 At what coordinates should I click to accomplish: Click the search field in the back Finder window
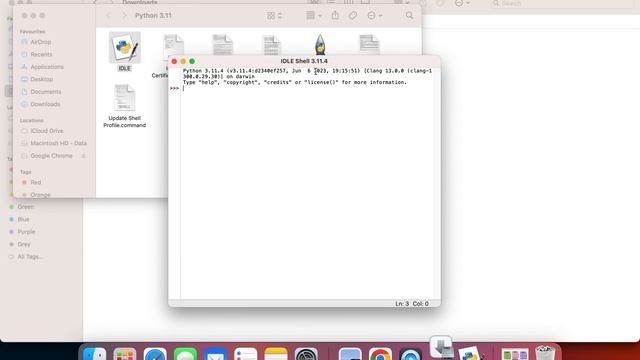[563, 3]
